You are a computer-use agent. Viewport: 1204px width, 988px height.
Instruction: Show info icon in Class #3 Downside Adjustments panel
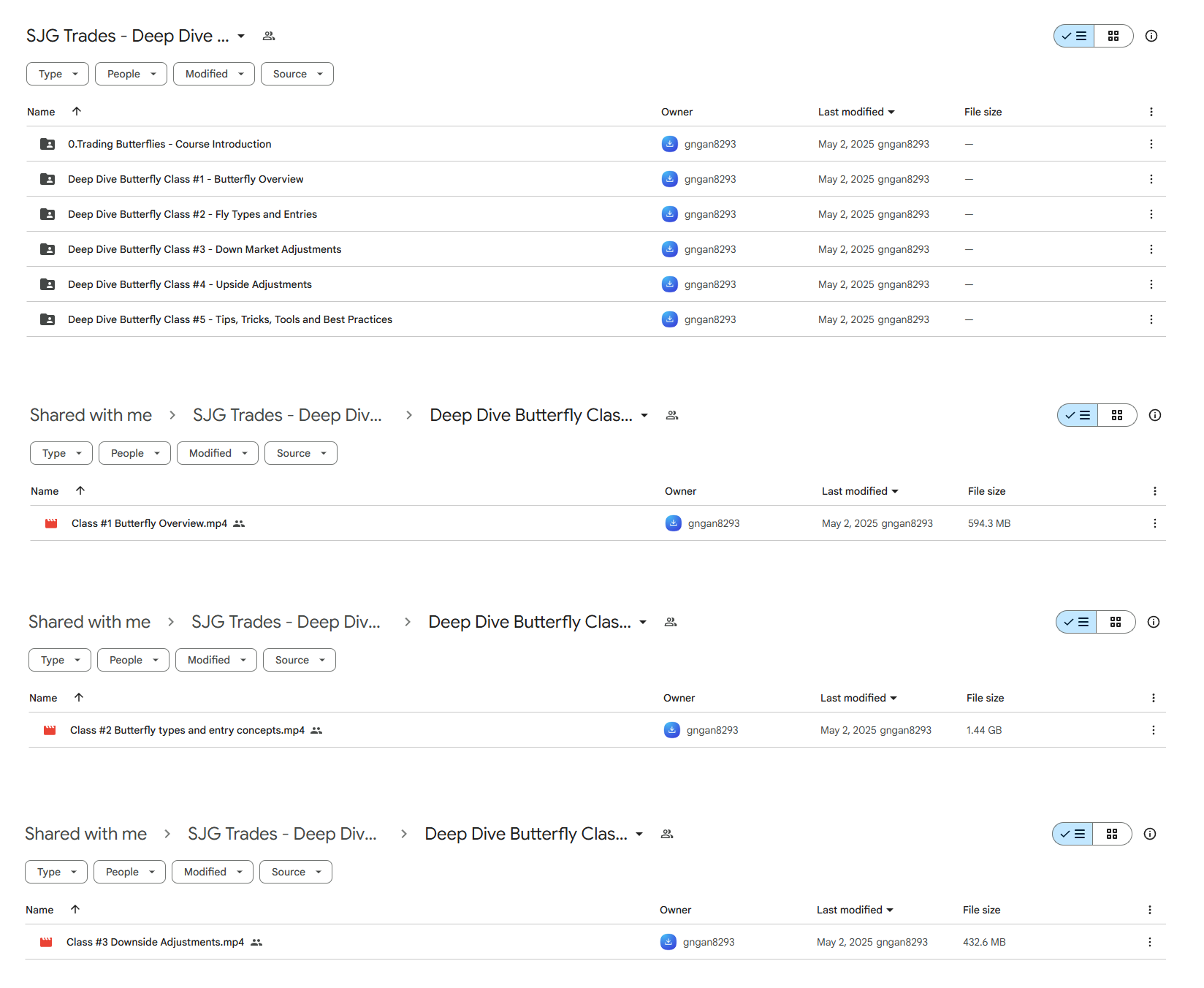click(1150, 834)
